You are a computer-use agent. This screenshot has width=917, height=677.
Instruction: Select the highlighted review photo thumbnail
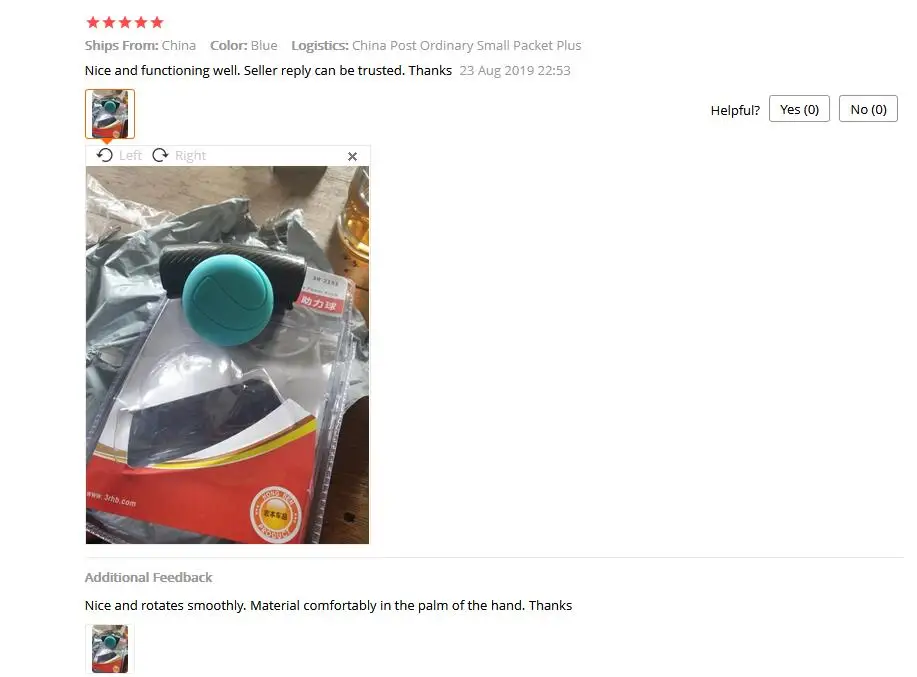pos(110,113)
